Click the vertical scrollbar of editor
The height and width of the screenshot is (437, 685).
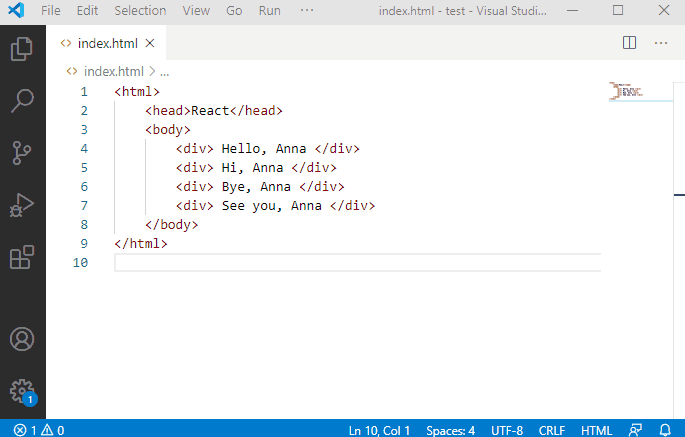pyautogui.click(x=679, y=249)
